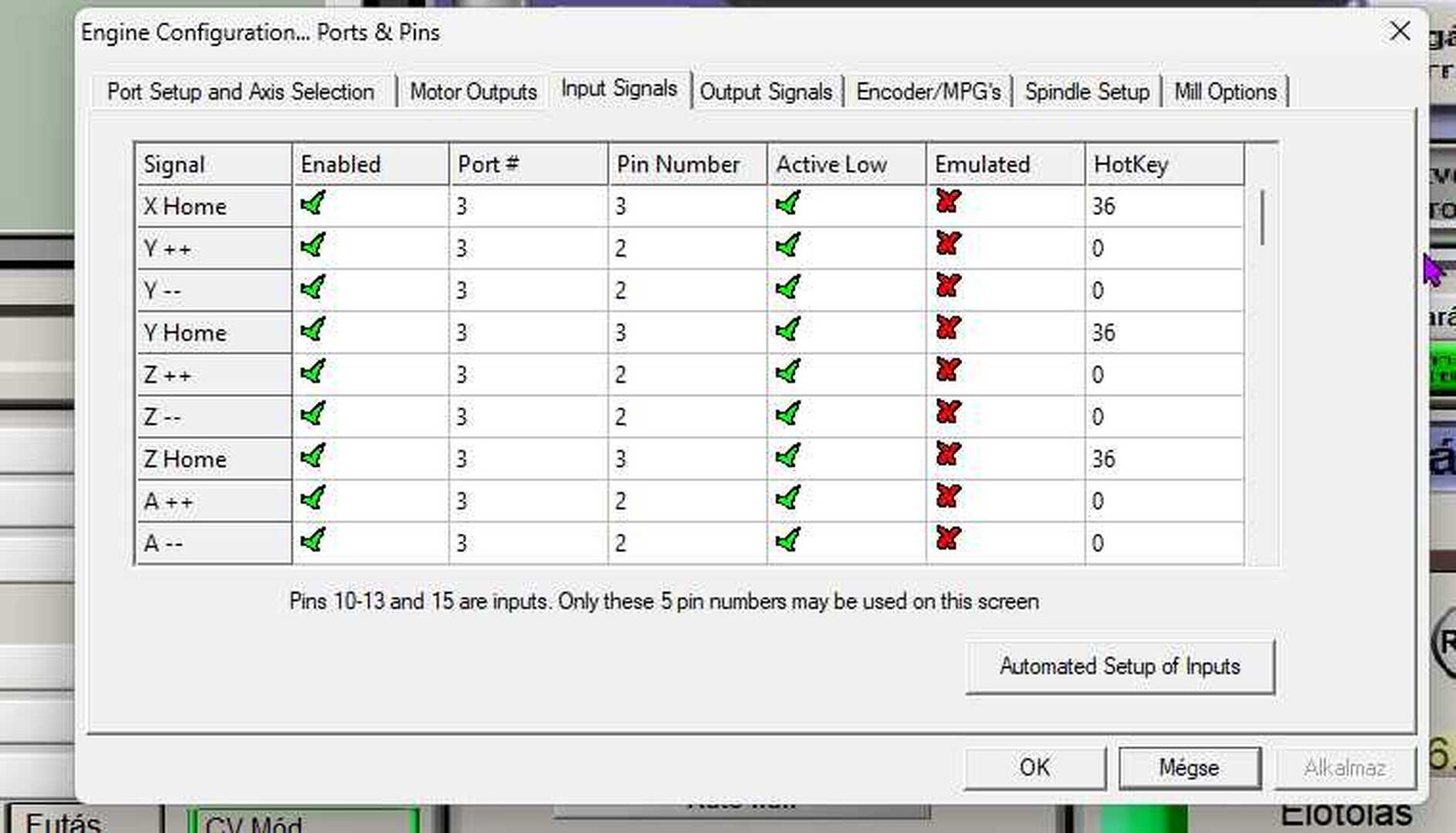Image resolution: width=1456 pixels, height=833 pixels.
Task: Select the HotKey cell for Y Home
Action: click(x=1163, y=333)
